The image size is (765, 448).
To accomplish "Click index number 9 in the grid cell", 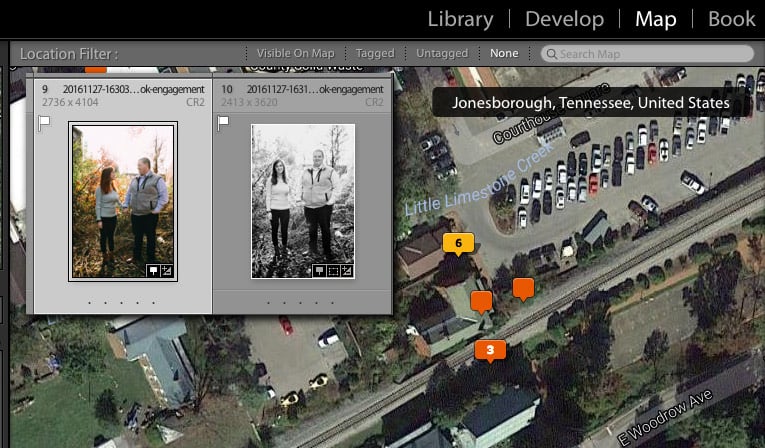I will [45, 89].
